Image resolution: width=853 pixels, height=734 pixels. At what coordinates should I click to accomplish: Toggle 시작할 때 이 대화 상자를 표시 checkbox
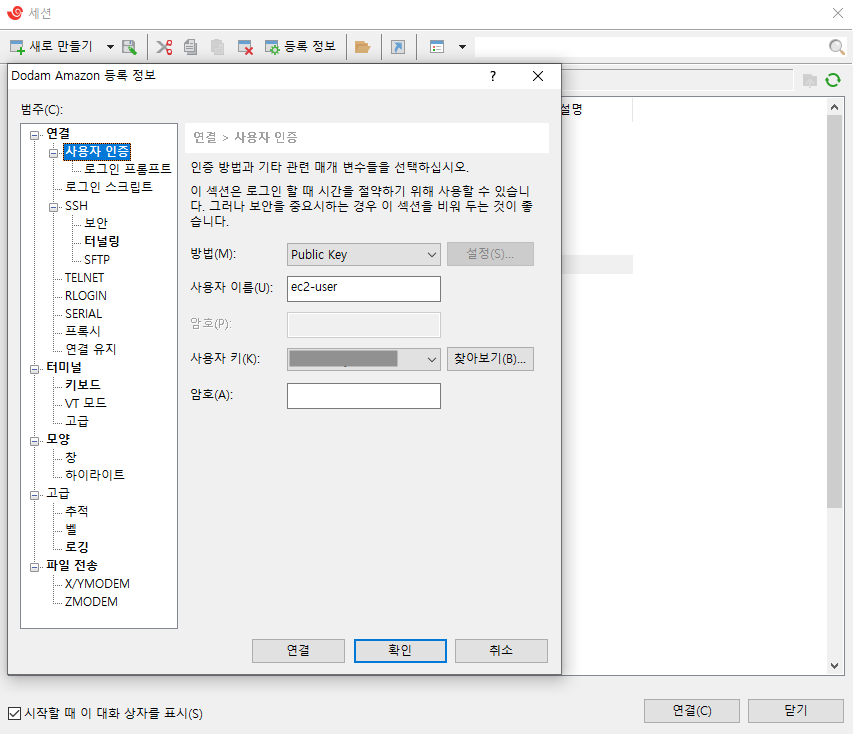click(15, 713)
